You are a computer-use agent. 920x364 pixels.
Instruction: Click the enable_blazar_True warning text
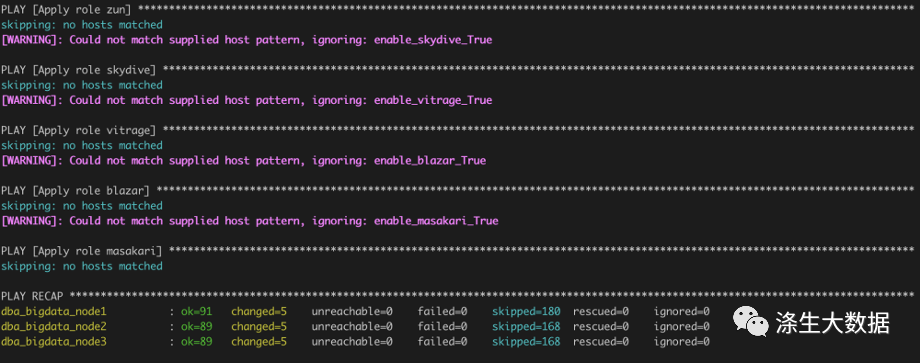point(430,160)
